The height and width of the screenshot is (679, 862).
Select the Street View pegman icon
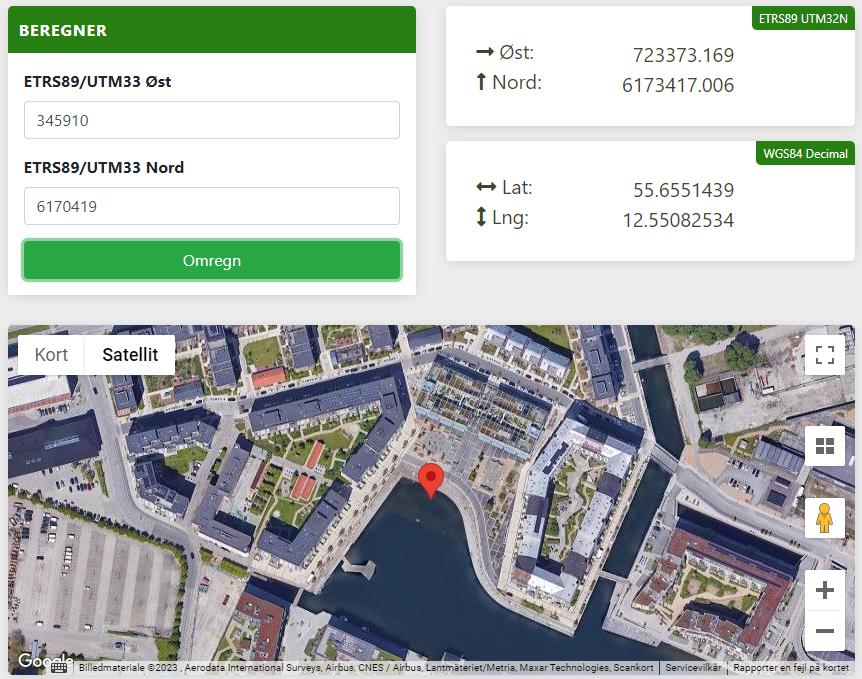click(x=825, y=518)
